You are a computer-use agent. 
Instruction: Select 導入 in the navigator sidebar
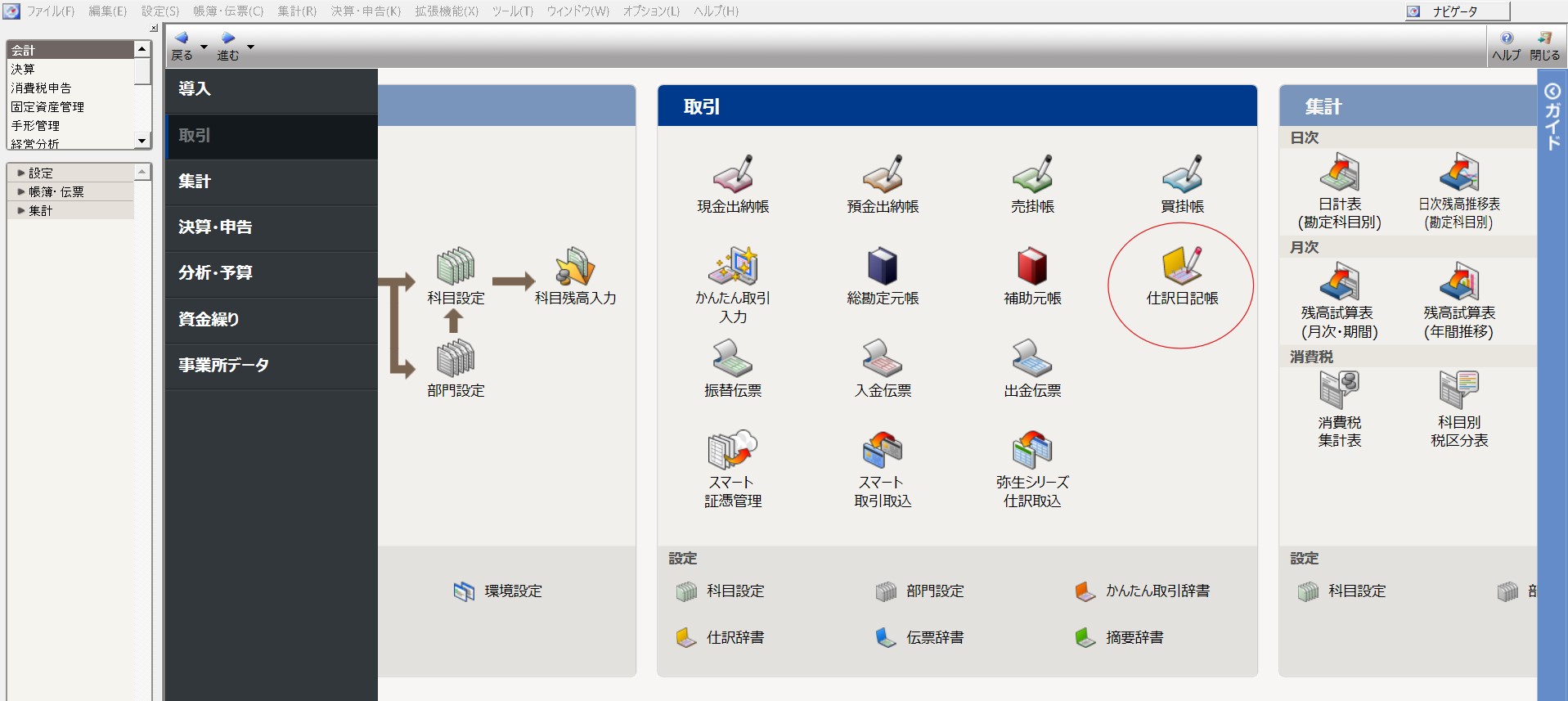271,89
